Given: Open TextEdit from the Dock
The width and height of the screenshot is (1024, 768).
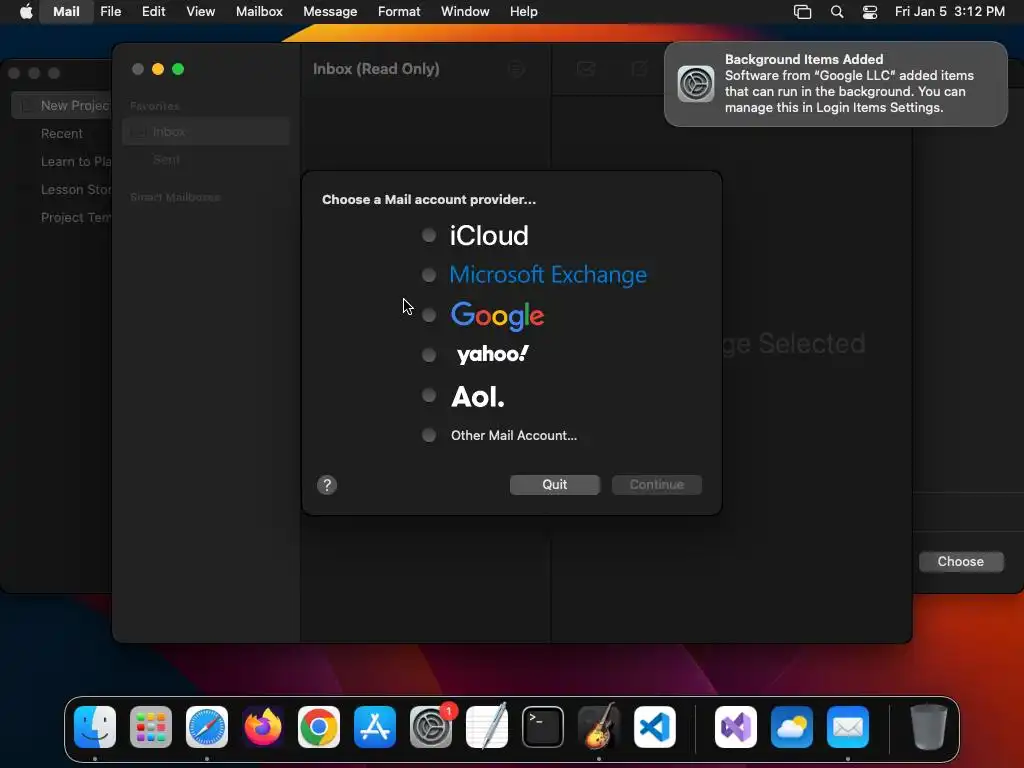Looking at the screenshot, I should [x=487, y=727].
